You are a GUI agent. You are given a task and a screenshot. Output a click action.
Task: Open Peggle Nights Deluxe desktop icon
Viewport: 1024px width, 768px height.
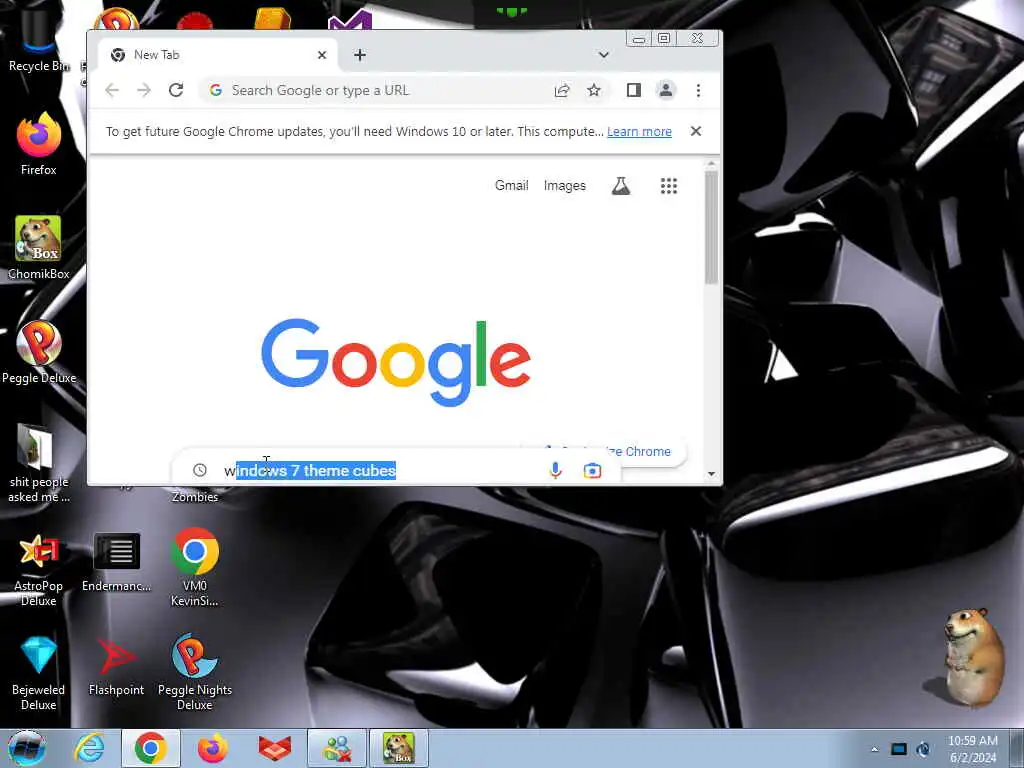[x=195, y=672]
